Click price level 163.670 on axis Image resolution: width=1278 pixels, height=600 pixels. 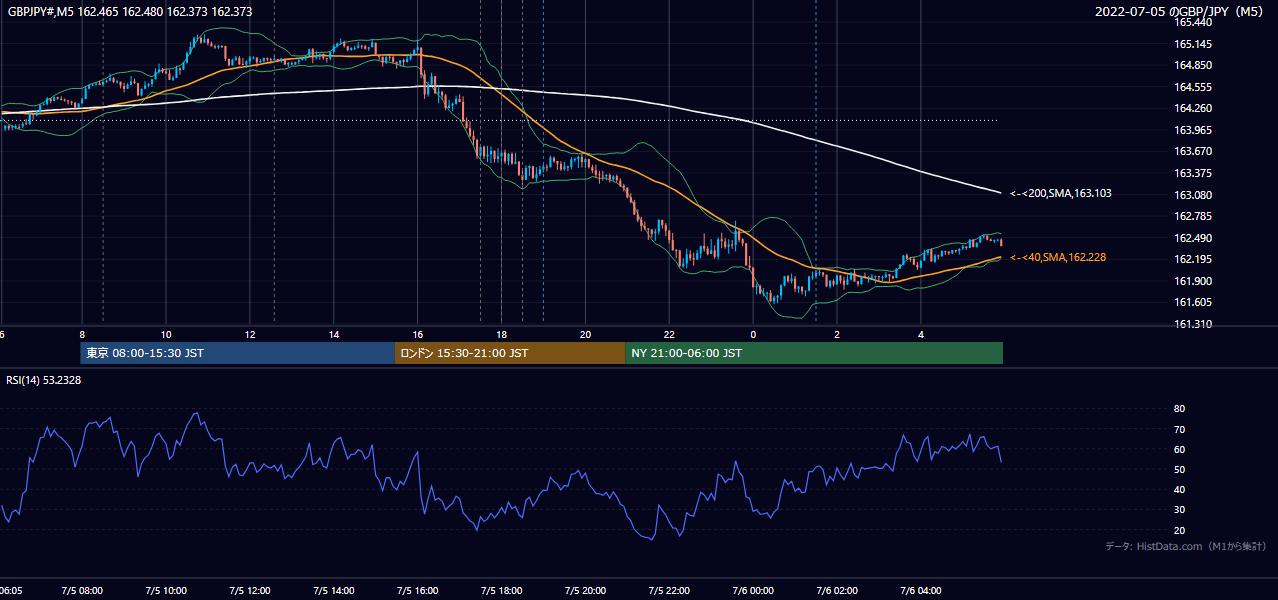tap(1192, 151)
